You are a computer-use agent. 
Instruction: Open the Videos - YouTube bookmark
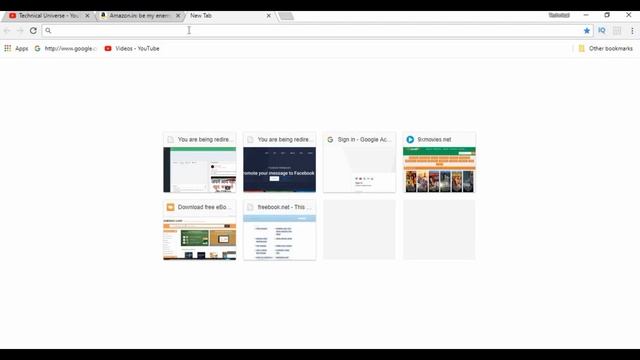tap(132, 49)
